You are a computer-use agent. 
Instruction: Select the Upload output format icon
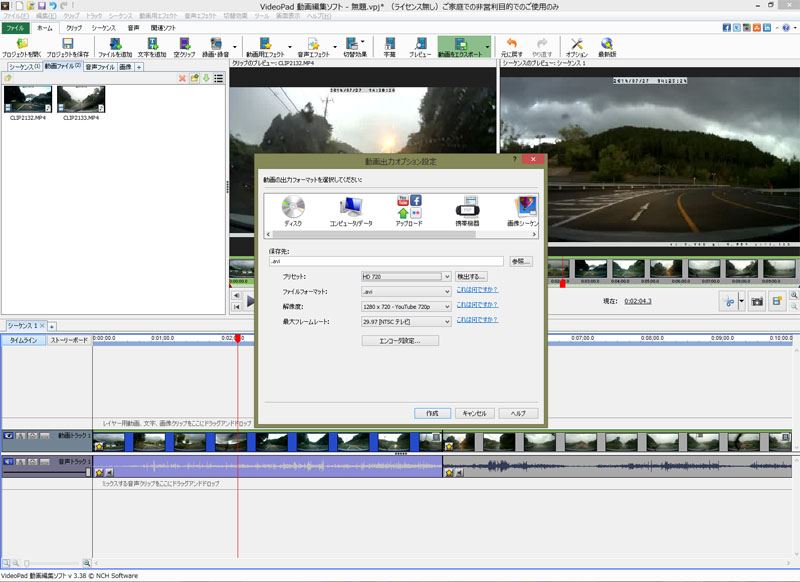point(409,211)
